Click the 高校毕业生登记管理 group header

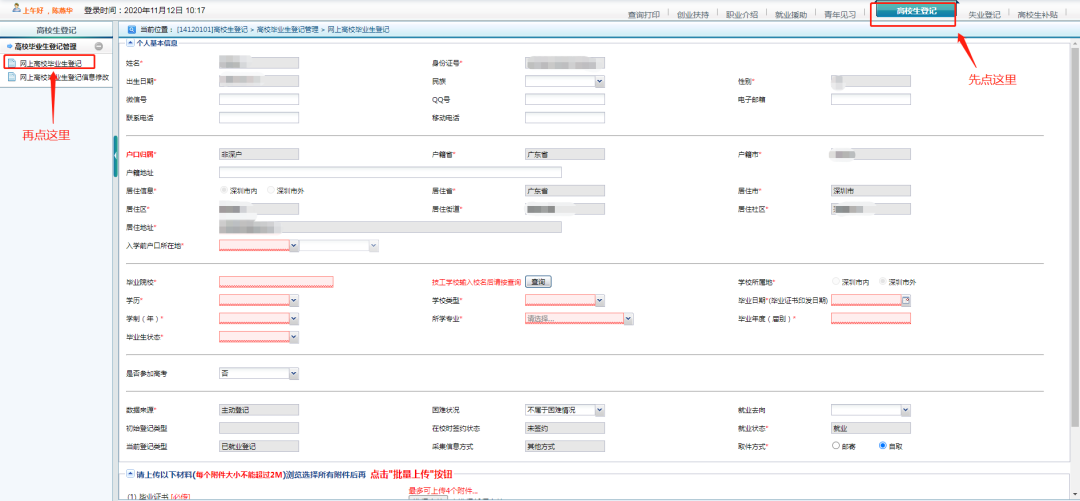pyautogui.click(x=55, y=47)
